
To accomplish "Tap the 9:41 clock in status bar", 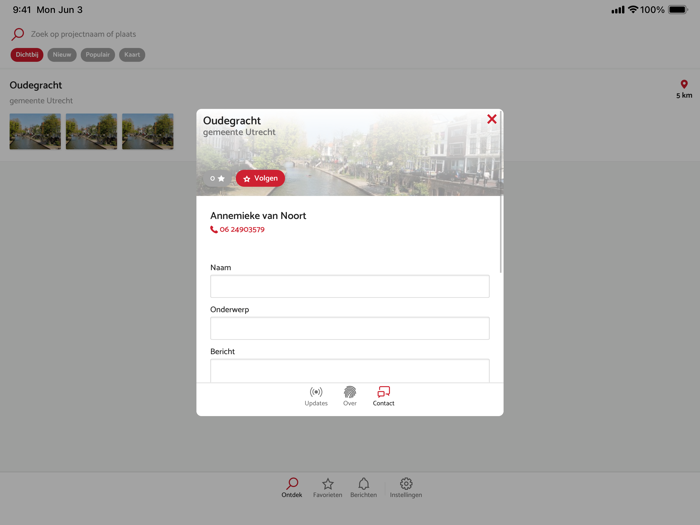I will pos(22,10).
